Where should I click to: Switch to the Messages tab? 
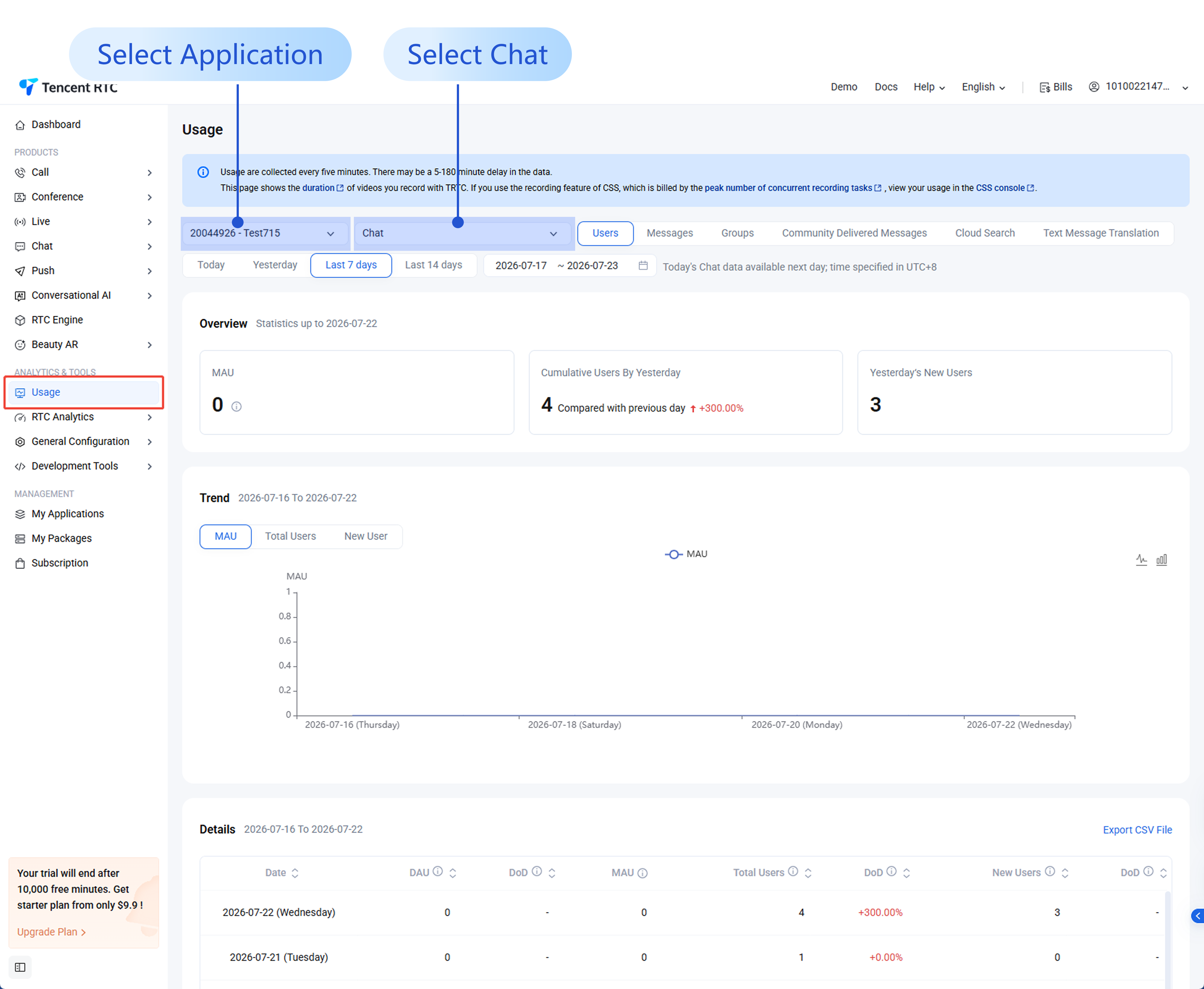pyautogui.click(x=670, y=233)
